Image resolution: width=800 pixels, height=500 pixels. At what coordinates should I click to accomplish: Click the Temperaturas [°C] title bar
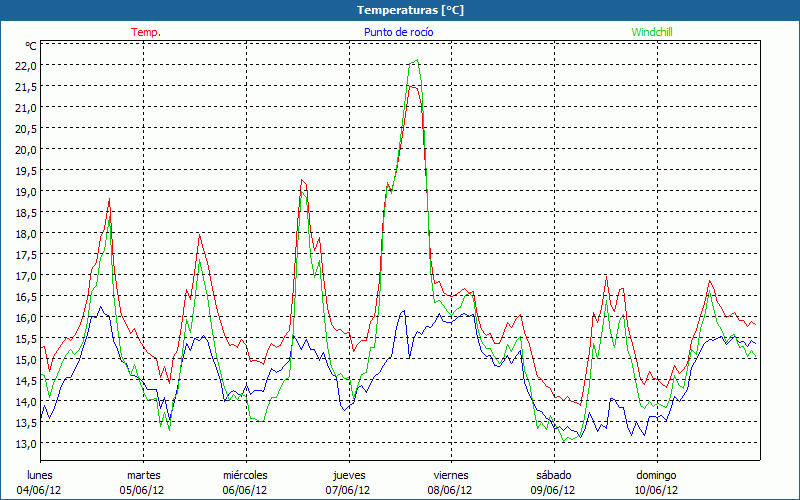click(x=400, y=10)
